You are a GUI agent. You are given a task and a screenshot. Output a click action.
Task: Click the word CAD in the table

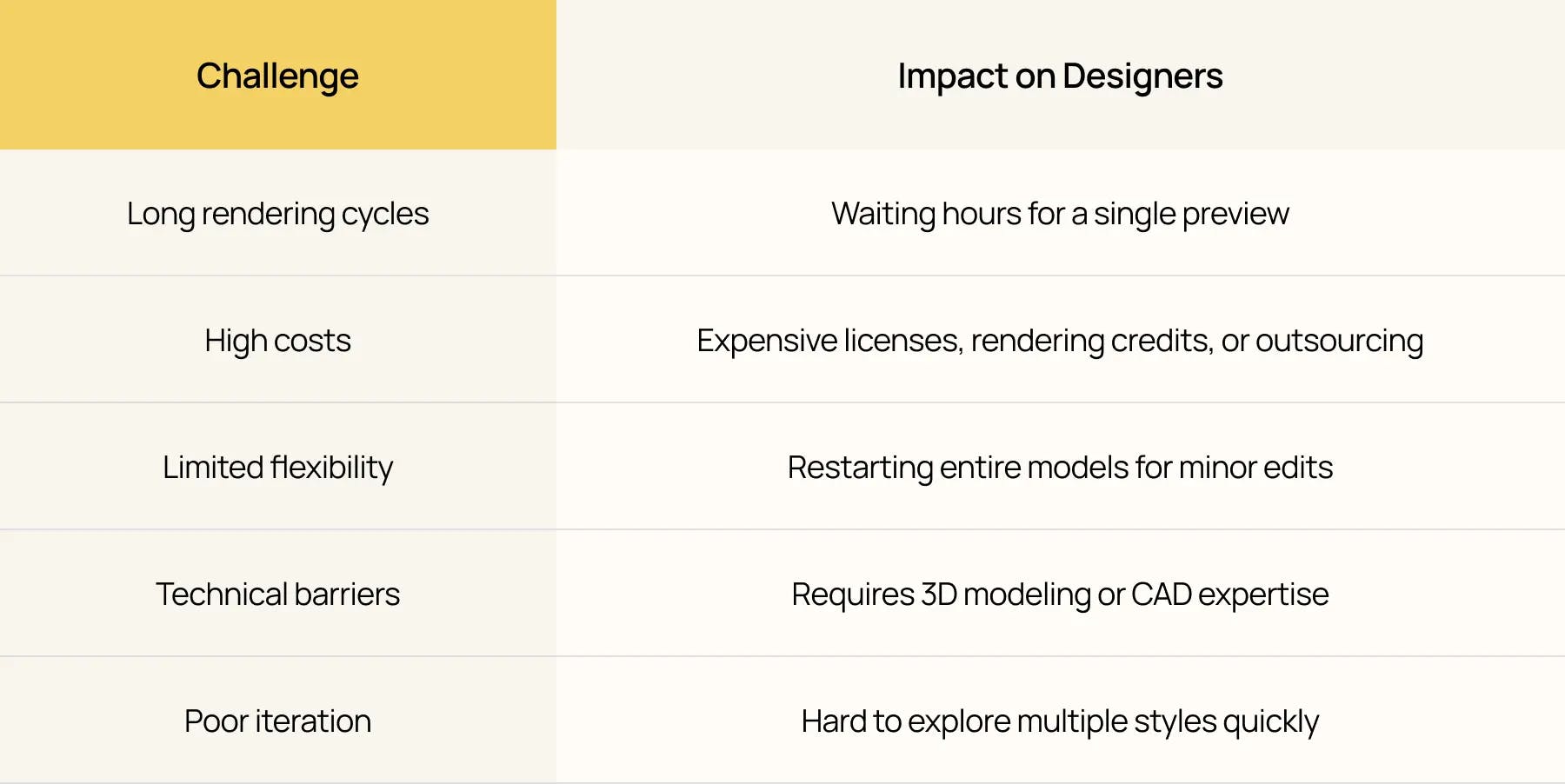(x=1161, y=595)
